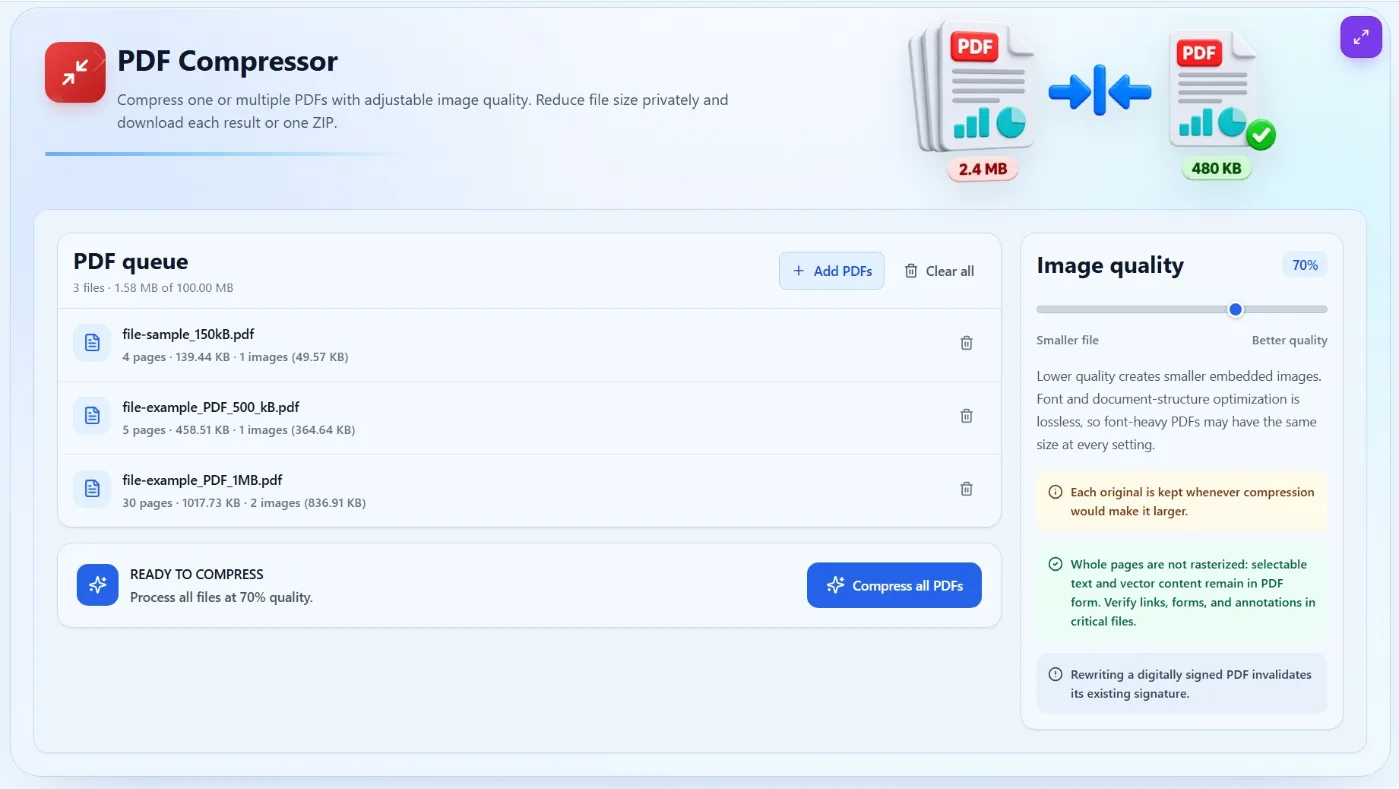Toggle fullscreen with the purple expand icon
This screenshot has height=789, width=1399.
(1361, 37)
